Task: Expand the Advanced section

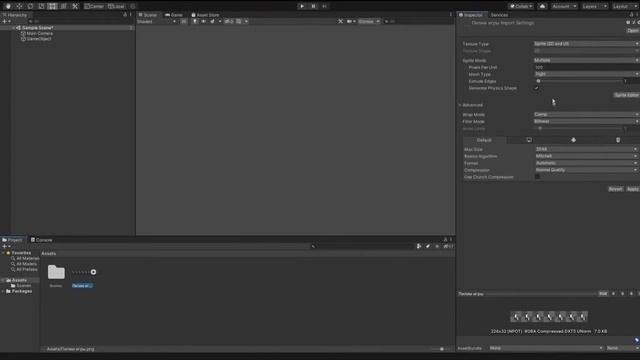Action: pyautogui.click(x=460, y=105)
